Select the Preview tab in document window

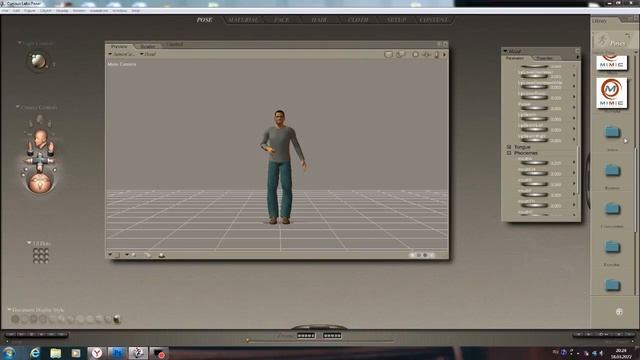(x=119, y=46)
